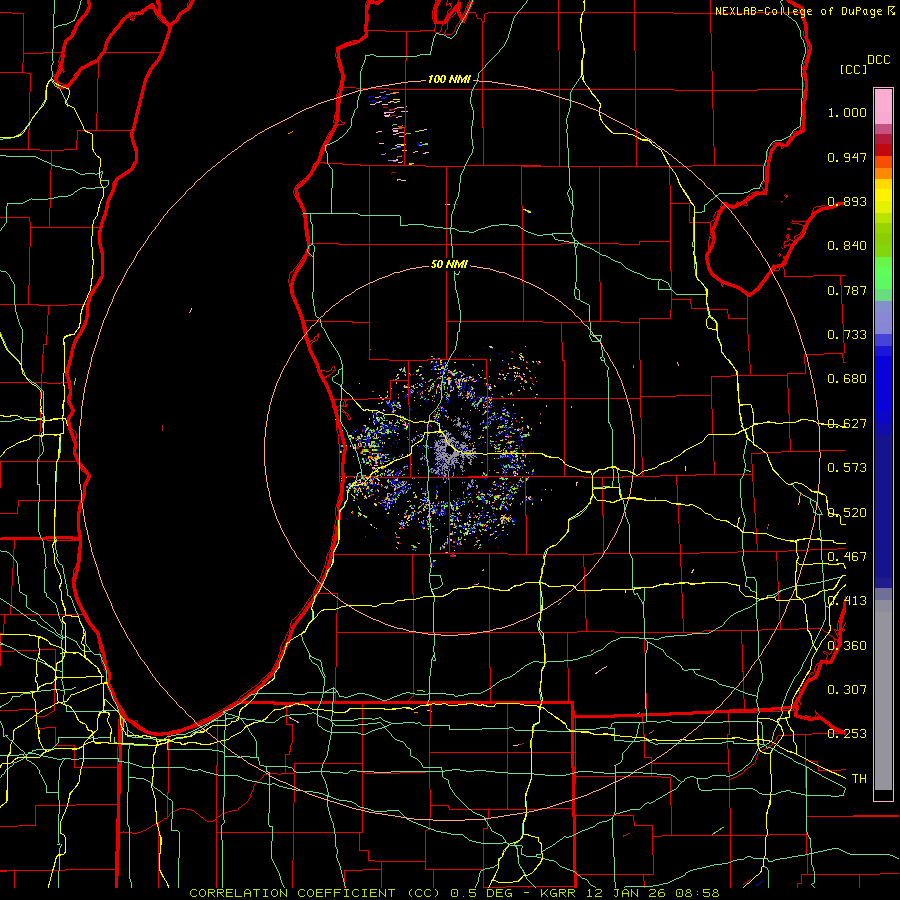Click the DCC label above the color scale
The height and width of the screenshot is (900, 900).
879,60
